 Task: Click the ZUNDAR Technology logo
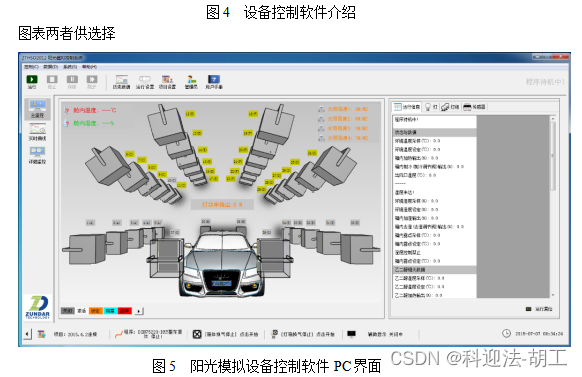pyautogui.click(x=37, y=307)
